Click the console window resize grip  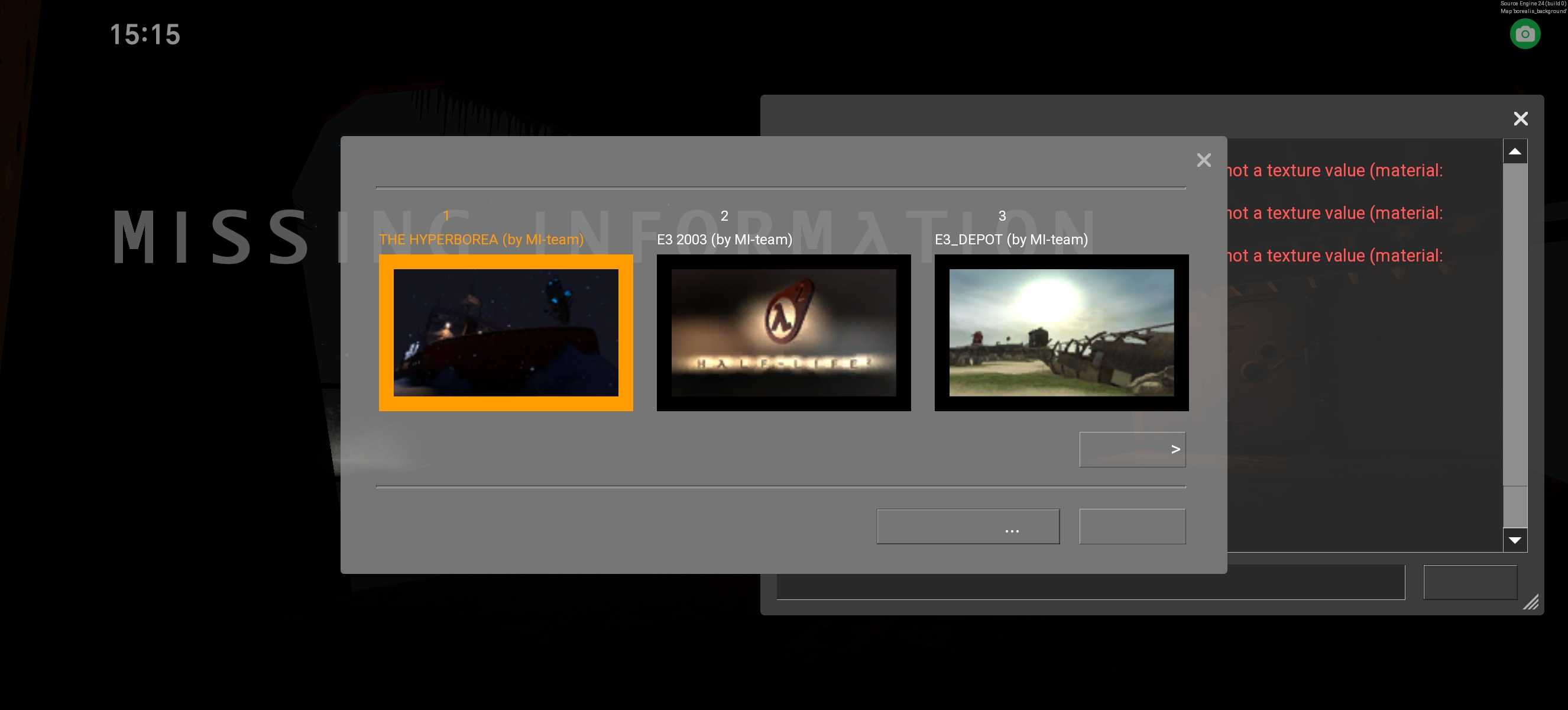click(1530, 602)
